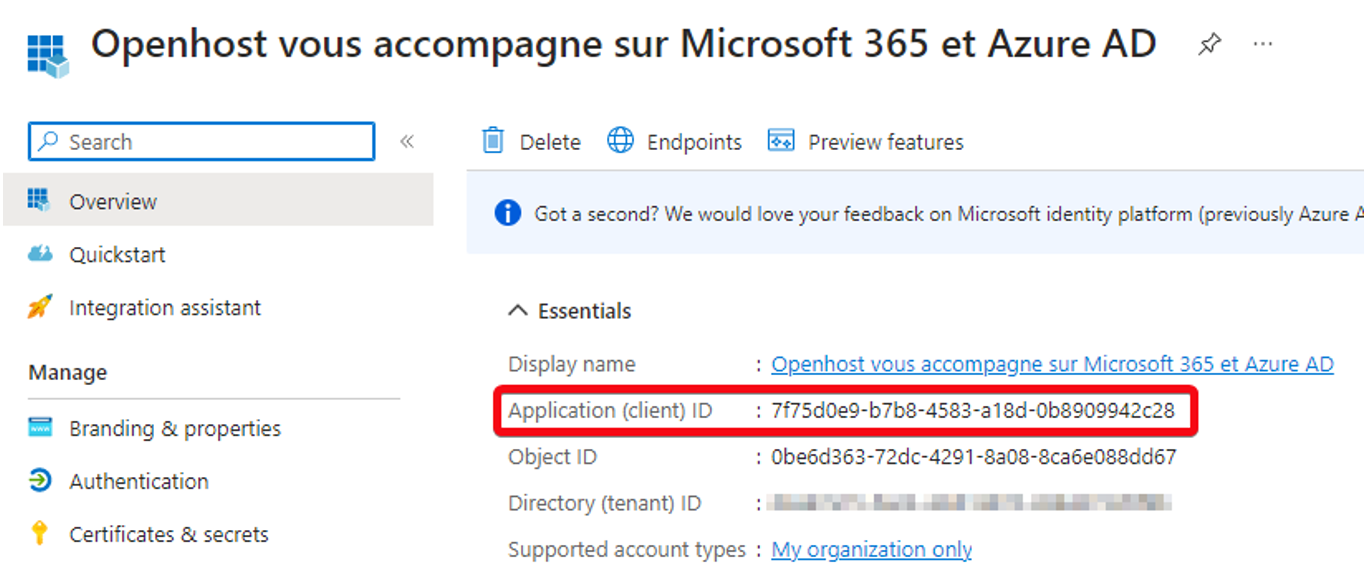
Task: Collapse the sidebar with double chevron
Action: click(x=407, y=142)
